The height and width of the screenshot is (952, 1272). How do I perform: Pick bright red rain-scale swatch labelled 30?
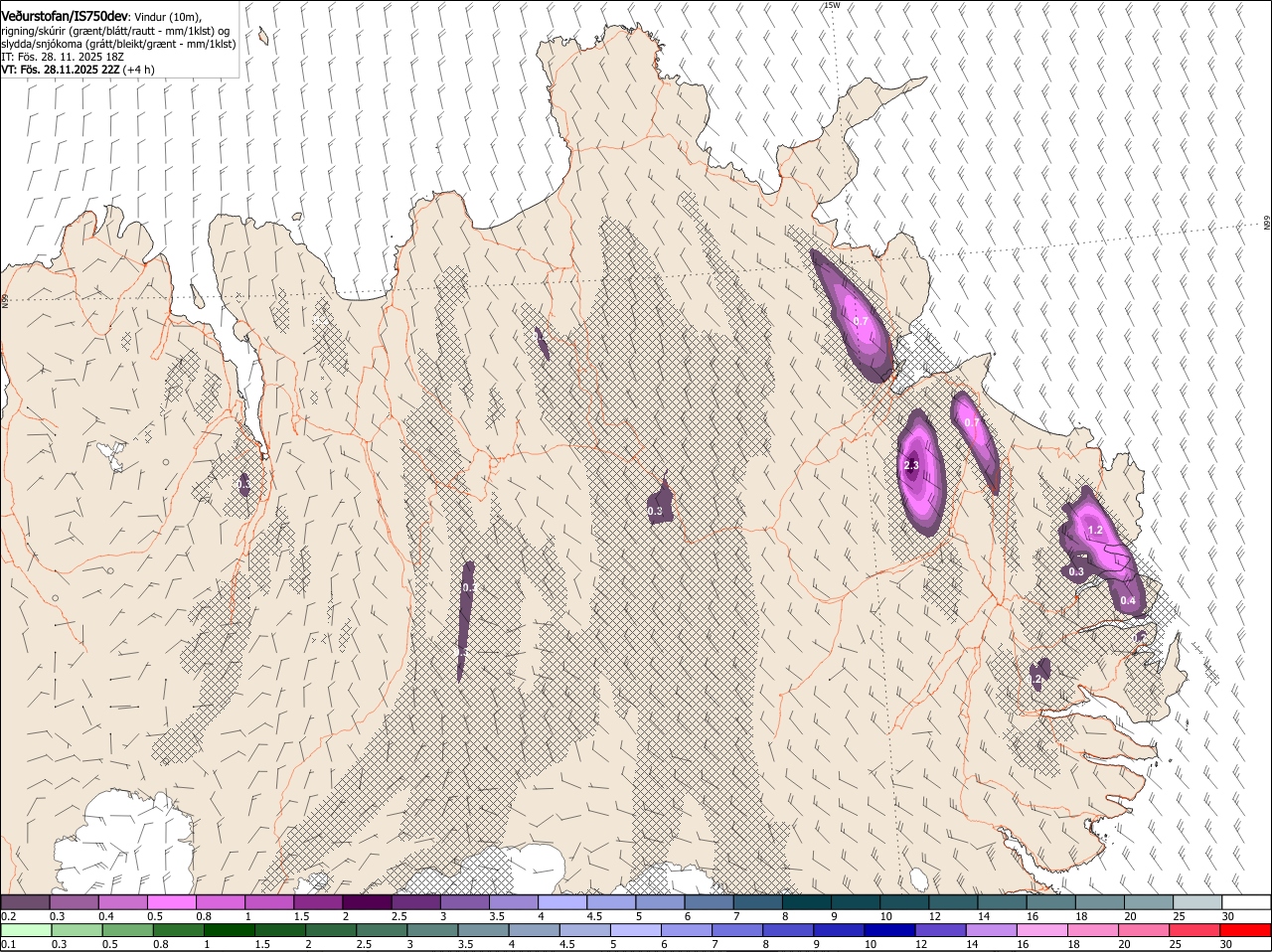(x=1247, y=930)
